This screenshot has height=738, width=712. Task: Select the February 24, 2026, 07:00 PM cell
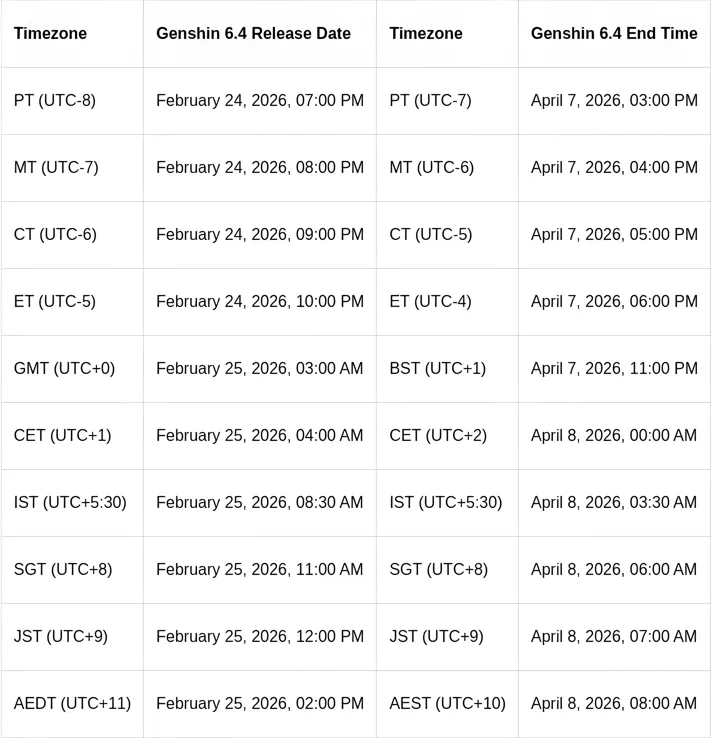pos(260,101)
